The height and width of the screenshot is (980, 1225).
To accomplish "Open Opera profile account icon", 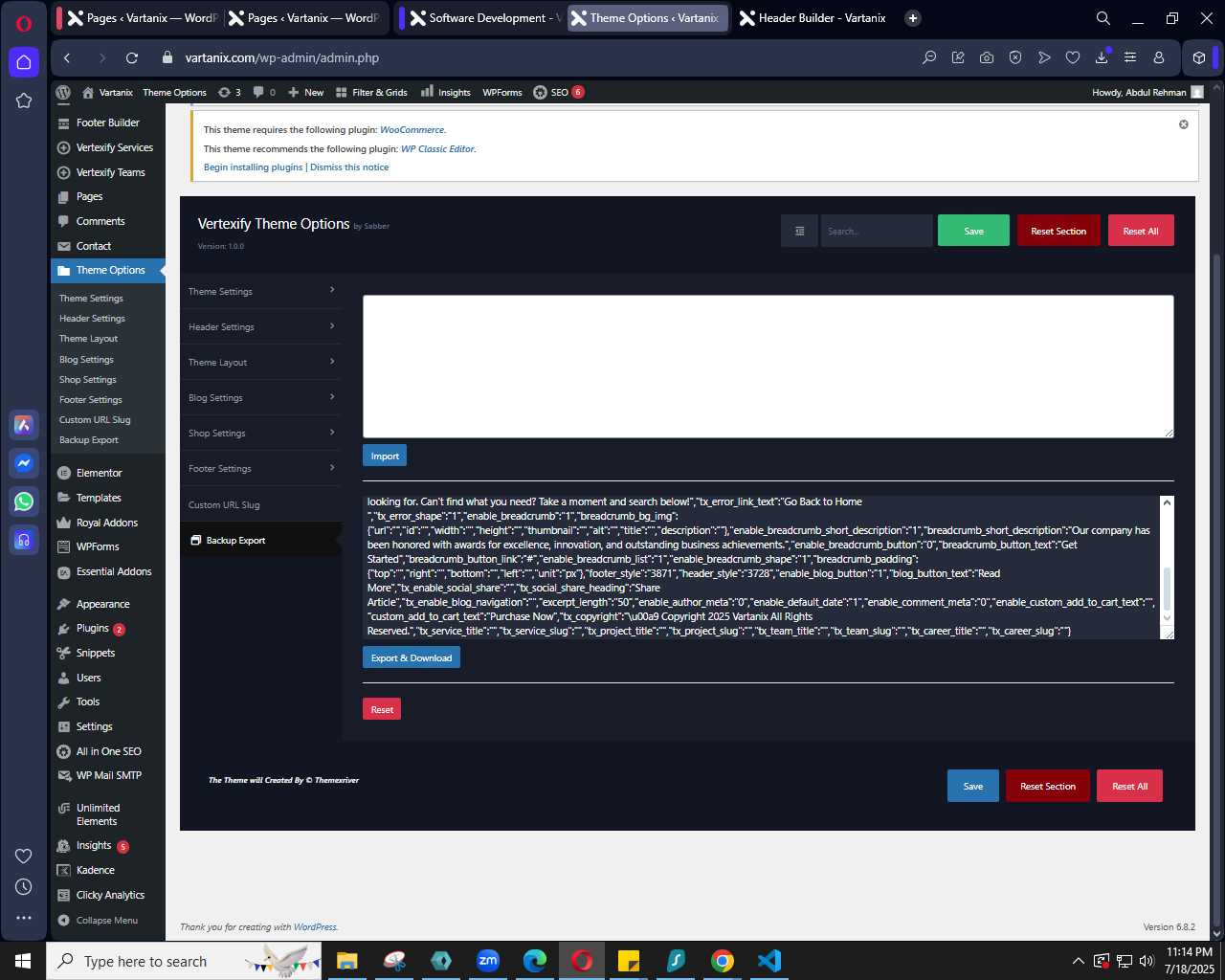I will [1159, 57].
